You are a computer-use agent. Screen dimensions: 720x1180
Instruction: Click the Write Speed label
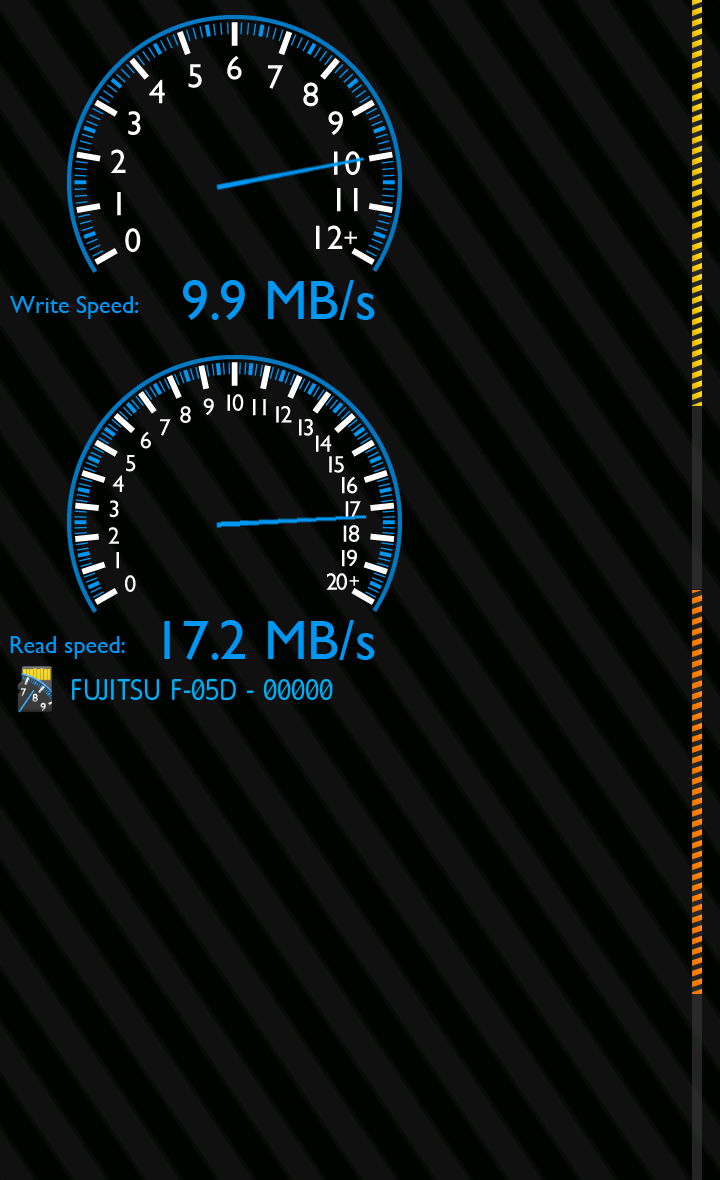click(74, 306)
